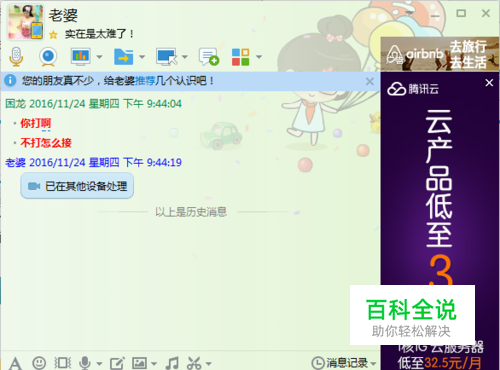The width and height of the screenshot is (500, 370).
Task: Close the Tencent Cloud ad panel
Action: [489, 82]
